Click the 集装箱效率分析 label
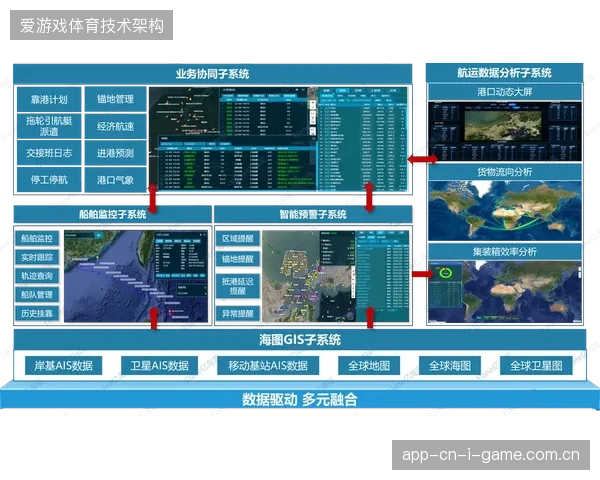This screenshot has height=480, width=600. click(x=504, y=252)
